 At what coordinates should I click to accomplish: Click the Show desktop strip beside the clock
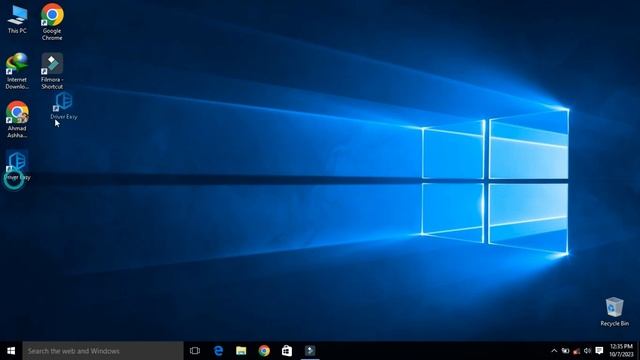pos(638,351)
